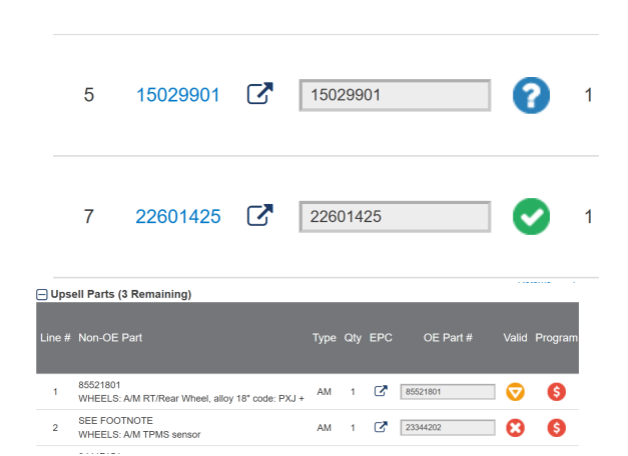Open part number 15029901 link

(178, 95)
